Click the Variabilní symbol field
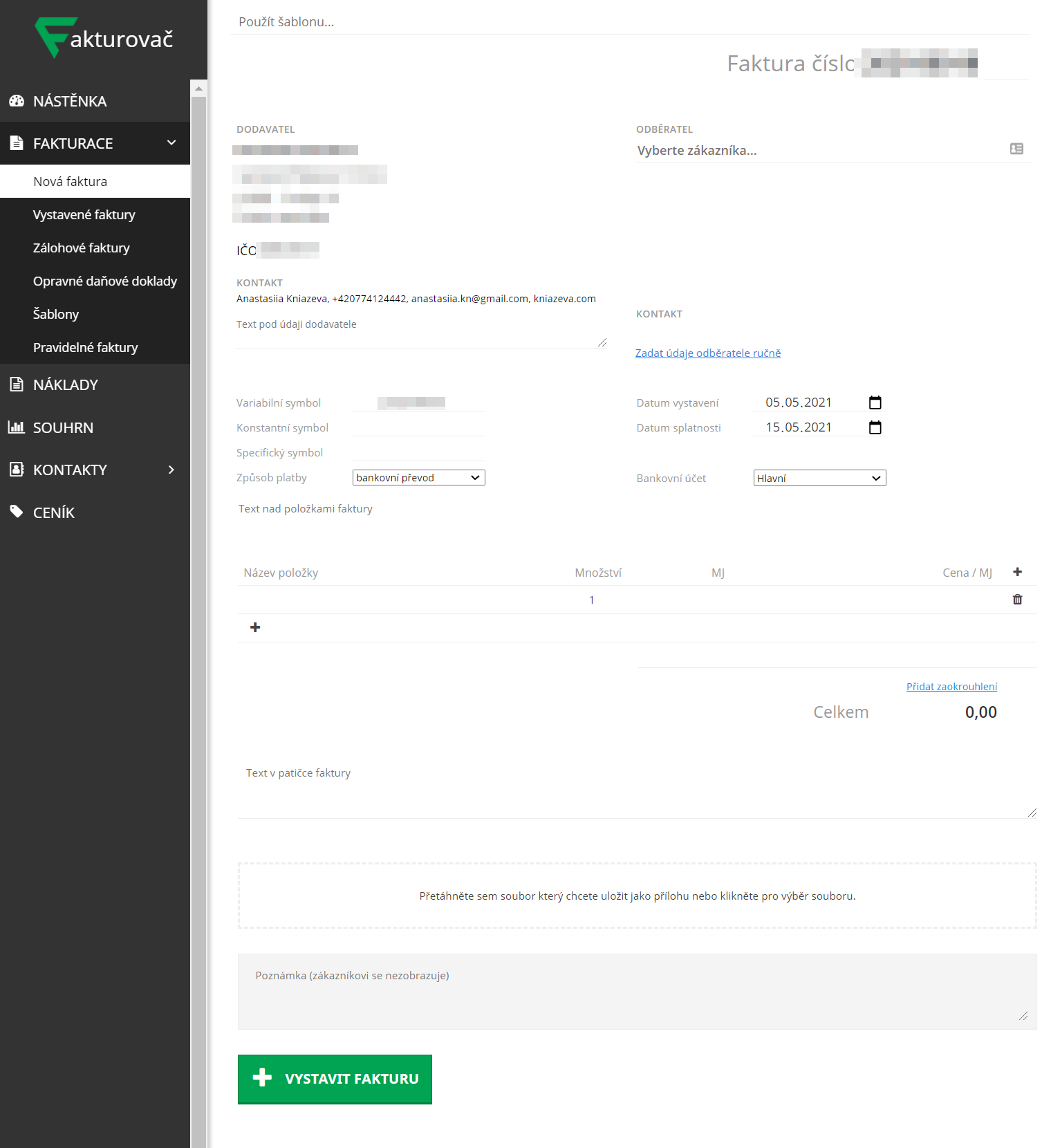 [419, 402]
